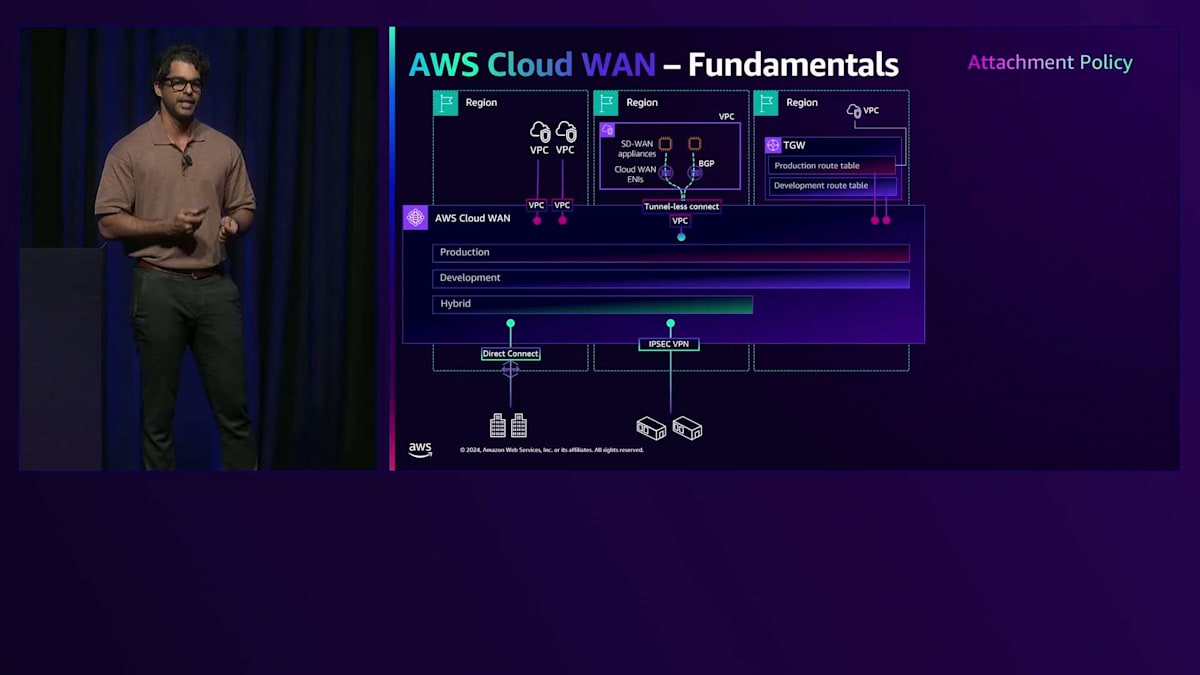
Task: Click small VPC cloud icon above the TGW box
Action: click(853, 110)
